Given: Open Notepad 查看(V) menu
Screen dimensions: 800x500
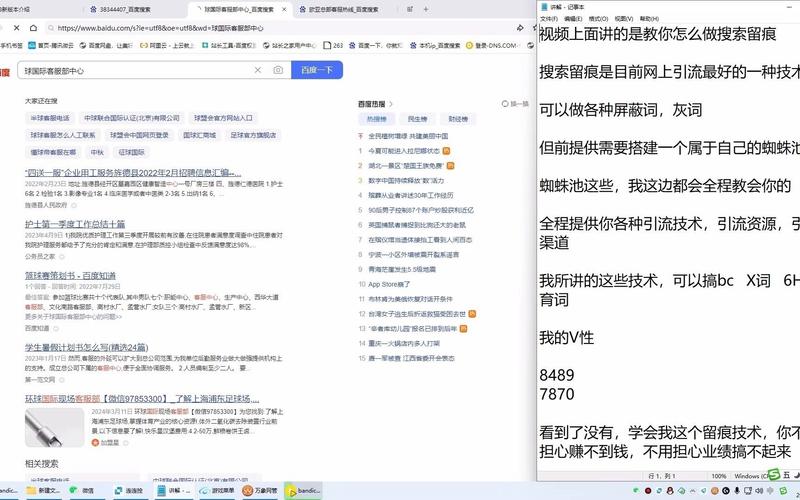Looking at the screenshot, I should [x=623, y=18].
